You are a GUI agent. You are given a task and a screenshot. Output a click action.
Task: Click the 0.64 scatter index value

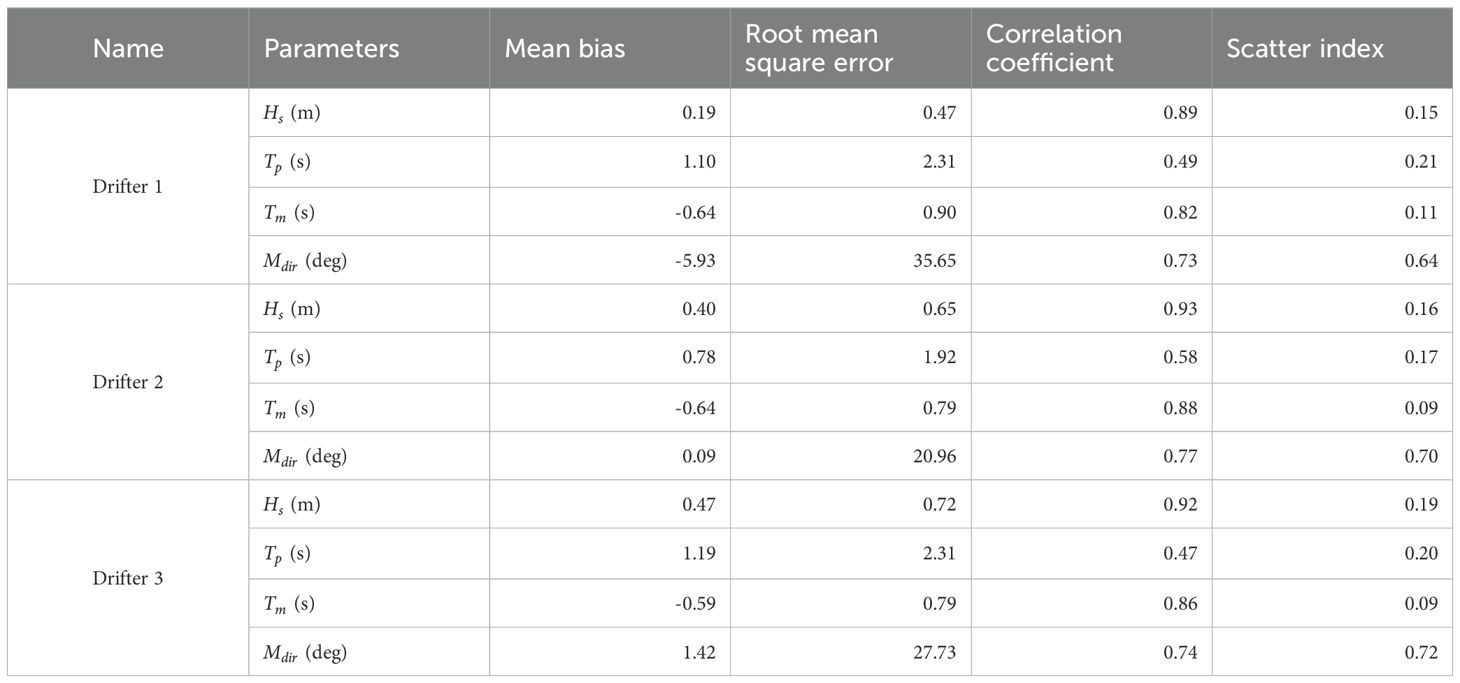click(1421, 261)
